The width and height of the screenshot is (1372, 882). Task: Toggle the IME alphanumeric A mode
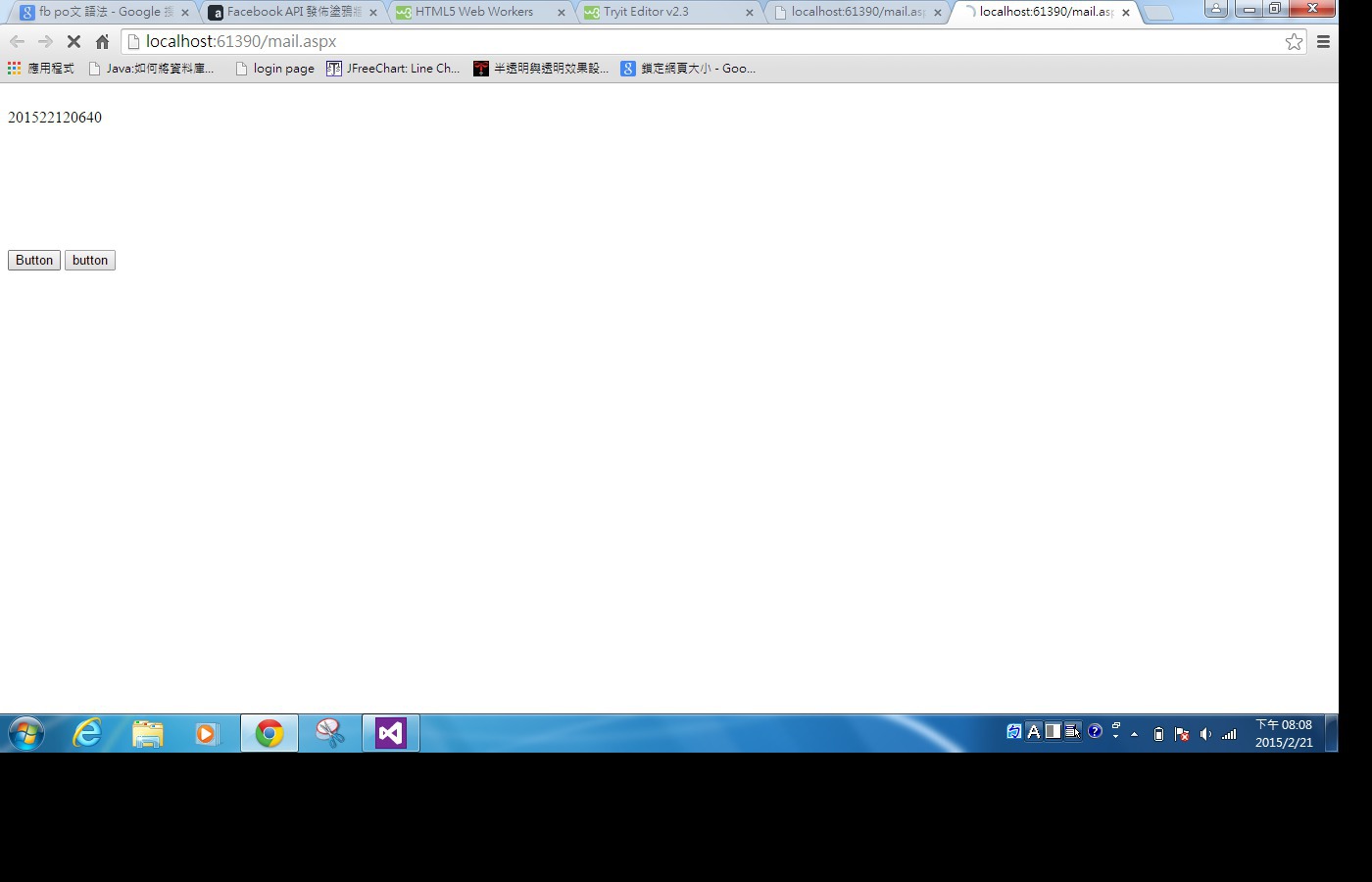[x=1034, y=731]
